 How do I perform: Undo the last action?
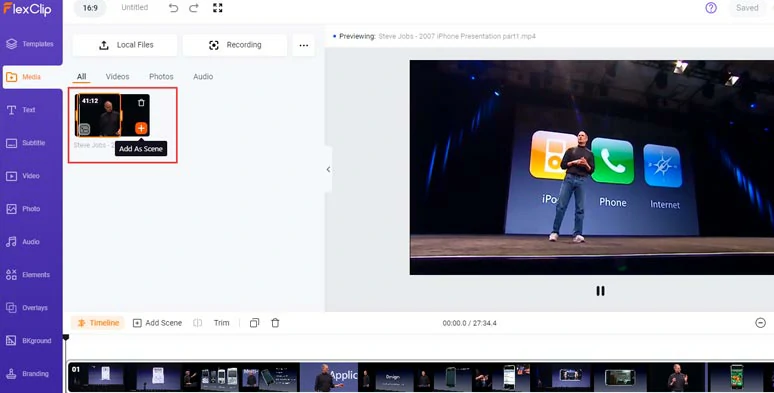coord(173,8)
